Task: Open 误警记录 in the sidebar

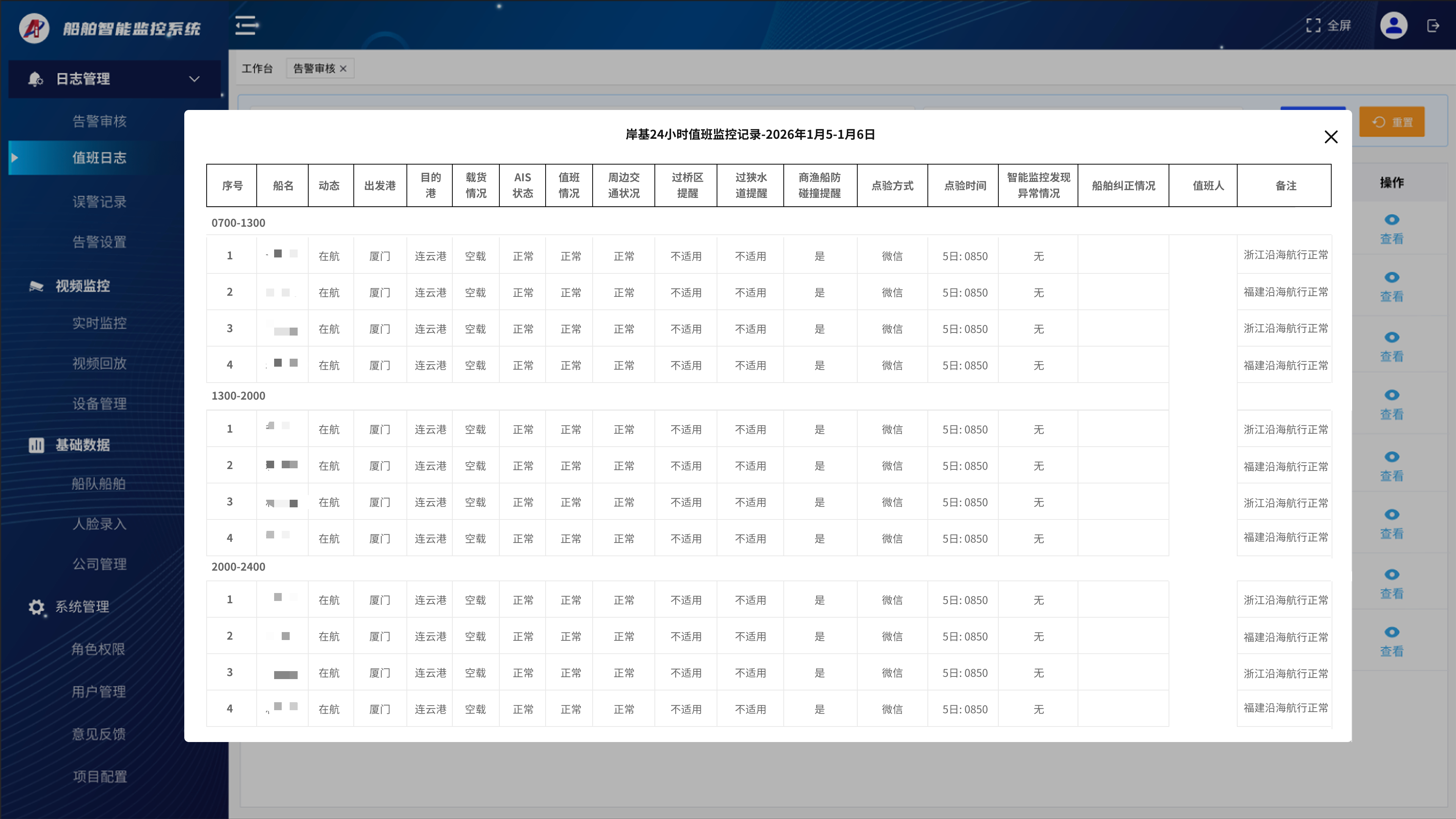Action: click(99, 202)
